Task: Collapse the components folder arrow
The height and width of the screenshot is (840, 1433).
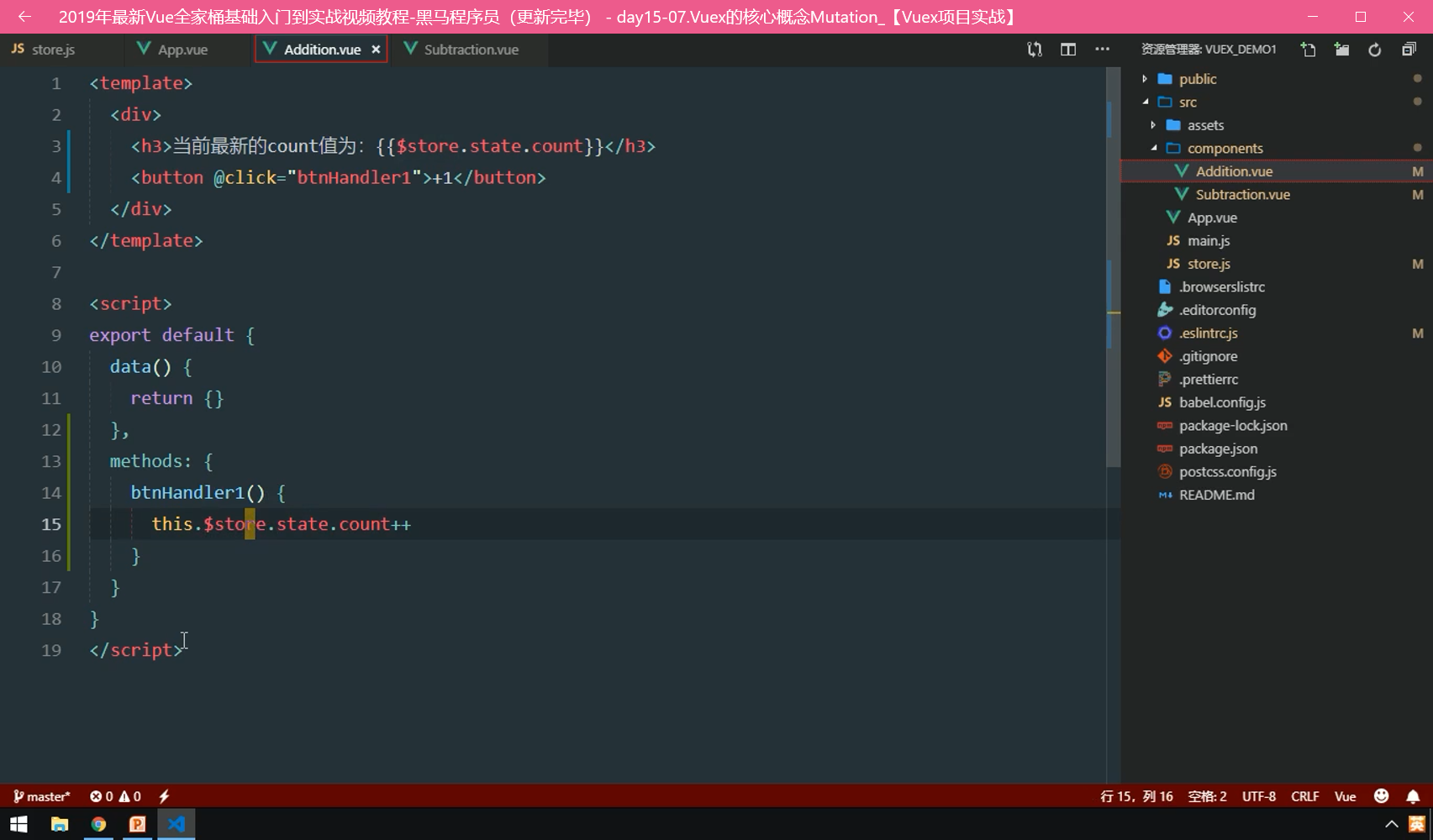Action: tap(1153, 148)
